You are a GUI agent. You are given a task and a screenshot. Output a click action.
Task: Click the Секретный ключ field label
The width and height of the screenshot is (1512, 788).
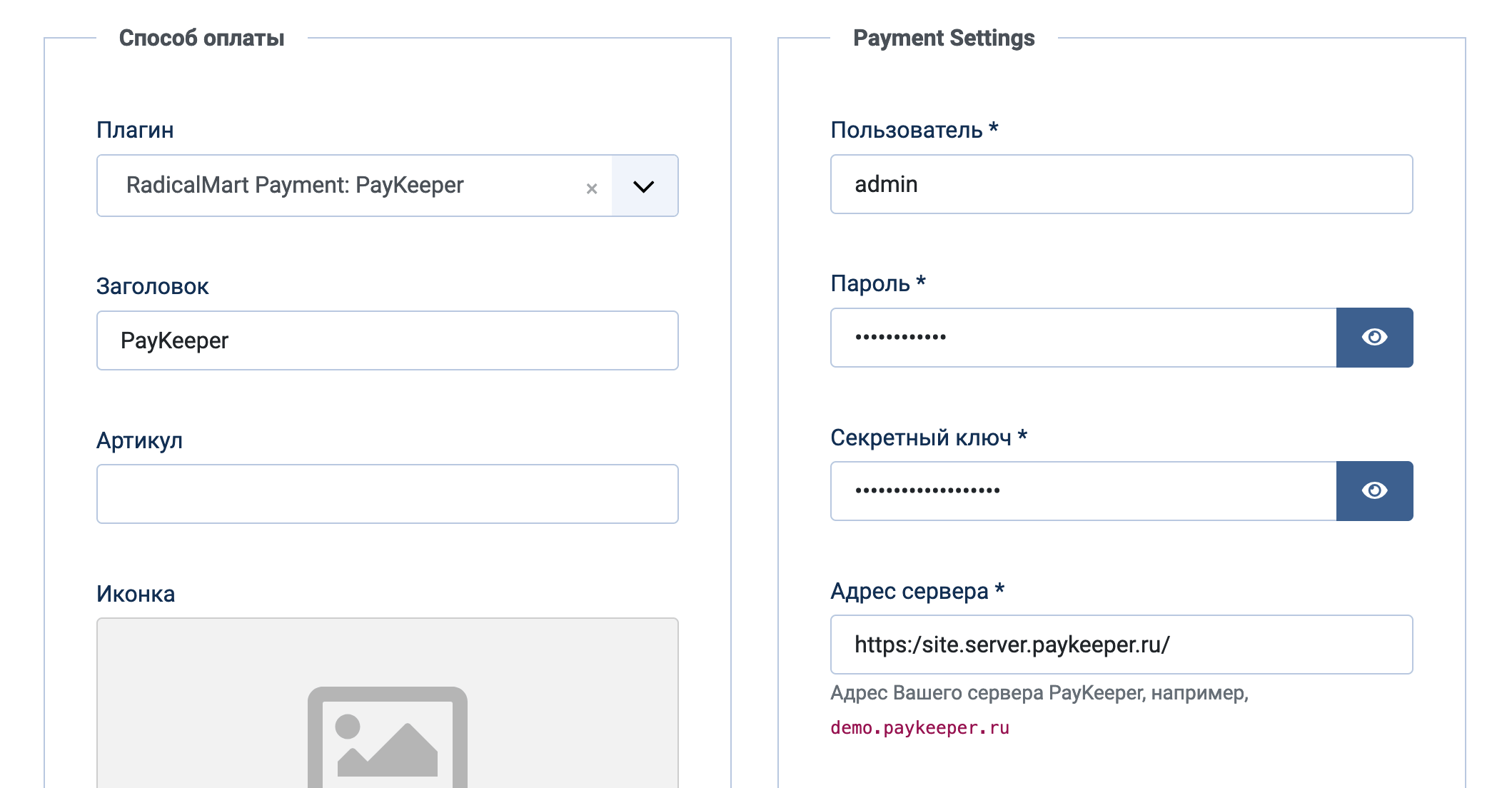pos(921,438)
